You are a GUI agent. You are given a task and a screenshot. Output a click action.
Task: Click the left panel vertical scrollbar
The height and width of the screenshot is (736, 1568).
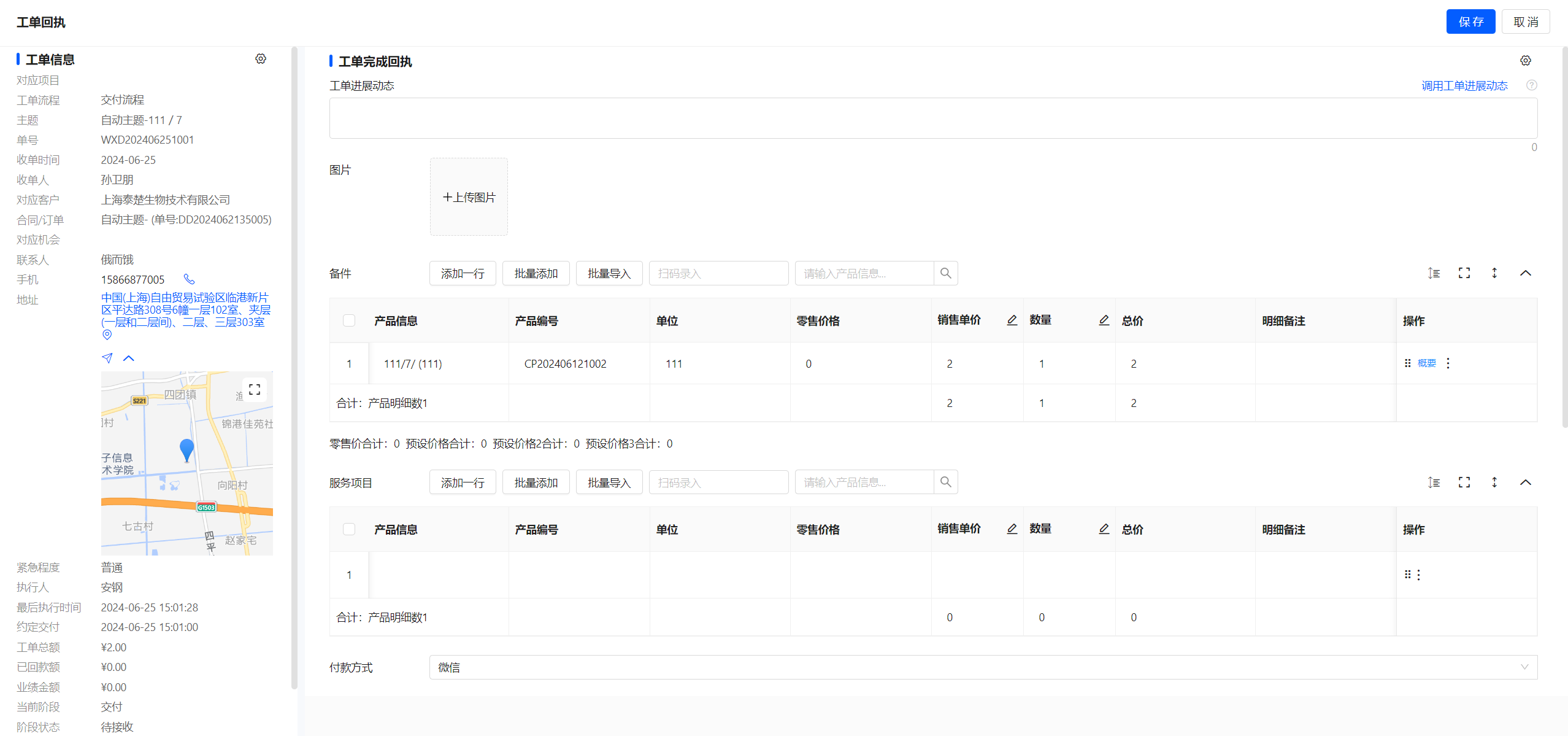[294, 368]
